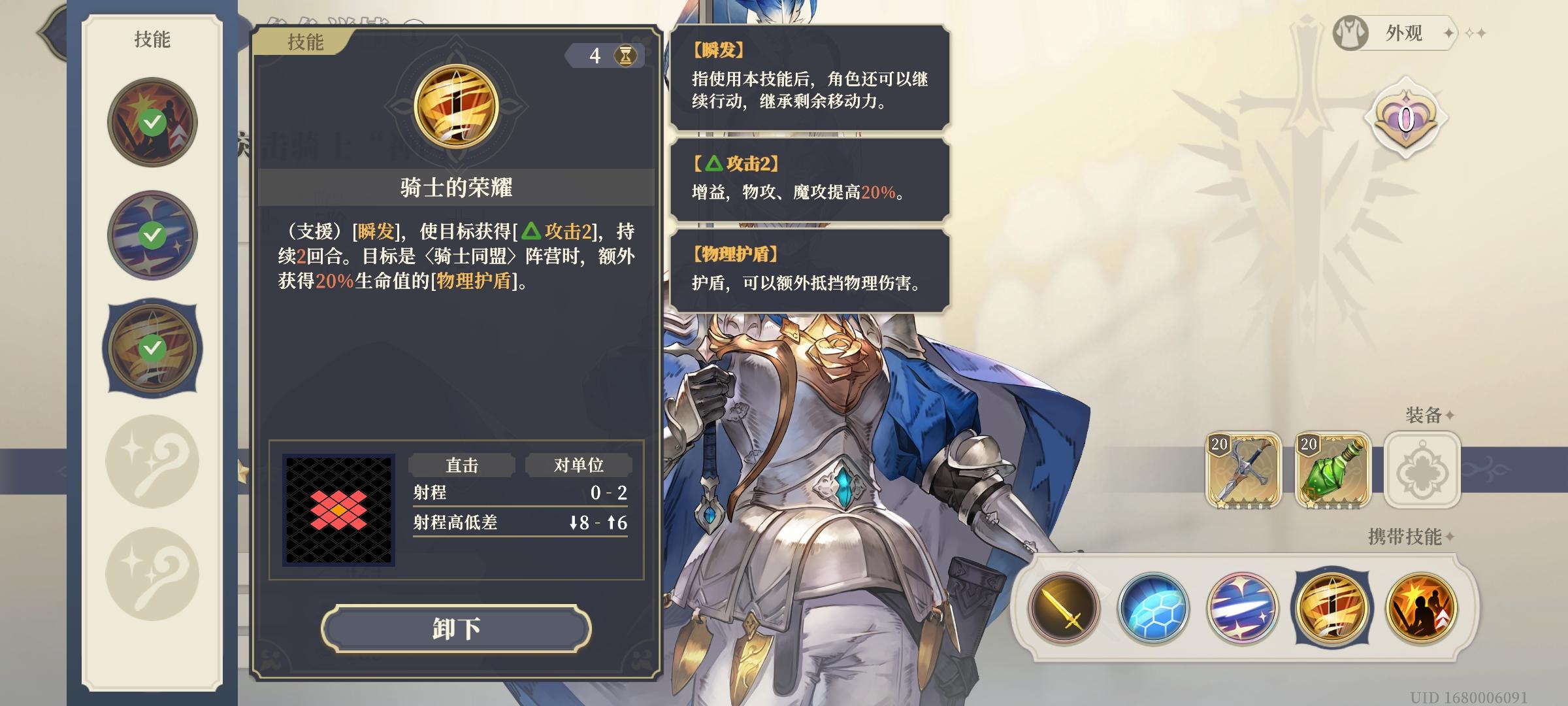
Task: Toggle the selected 骑士的荣耀 skill in list
Action: 152,348
